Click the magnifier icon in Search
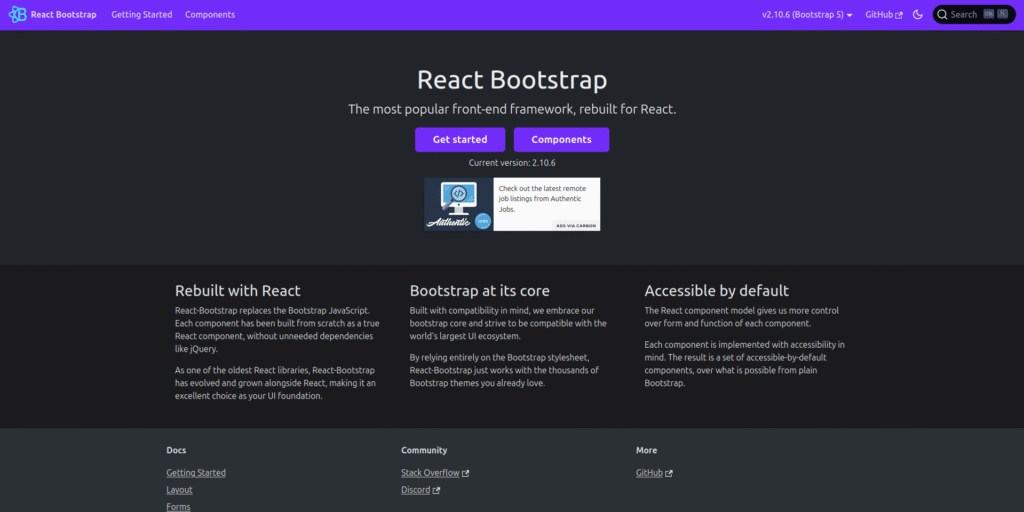Image resolution: width=1024 pixels, height=512 pixels. 942,14
